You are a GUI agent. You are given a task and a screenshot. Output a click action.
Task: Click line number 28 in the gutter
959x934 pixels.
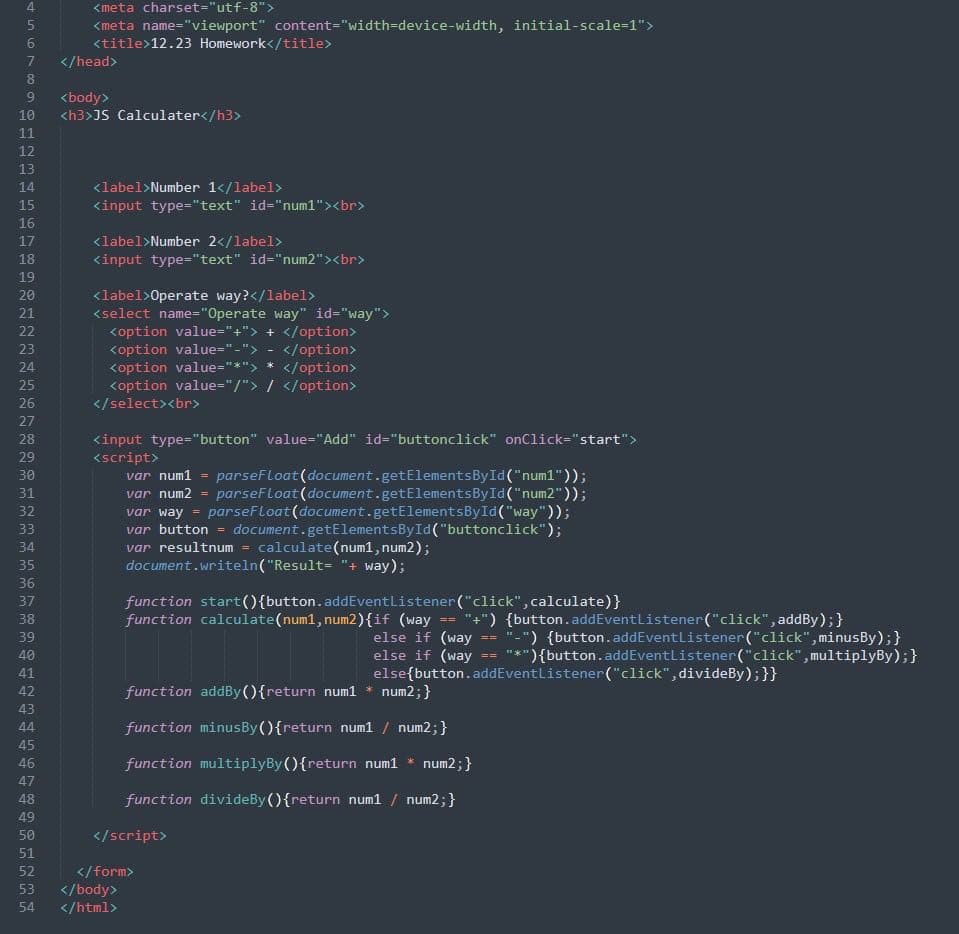point(26,439)
